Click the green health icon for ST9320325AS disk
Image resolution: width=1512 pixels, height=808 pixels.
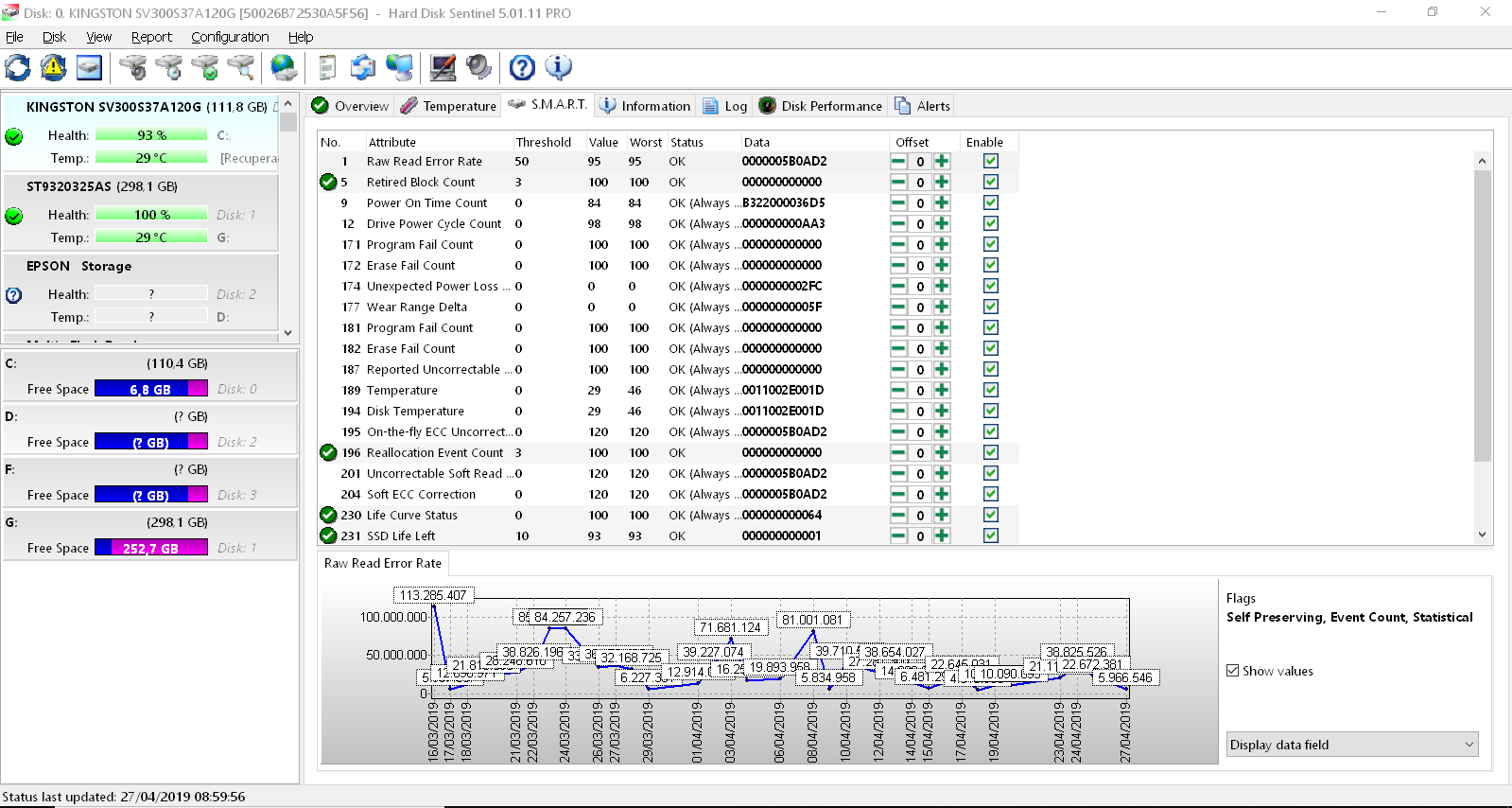tap(14, 216)
